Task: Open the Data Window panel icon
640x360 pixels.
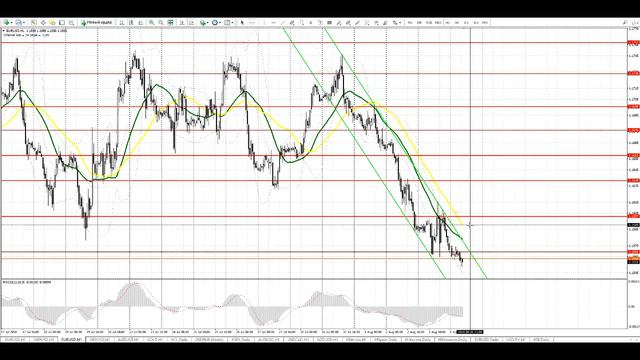Action: pos(43,22)
